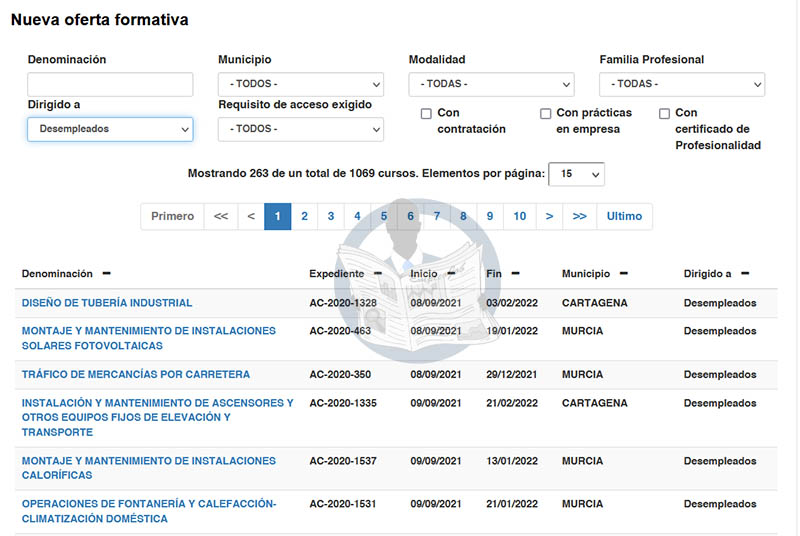Go to page 8 of results
The image size is (800, 536).
(463, 216)
